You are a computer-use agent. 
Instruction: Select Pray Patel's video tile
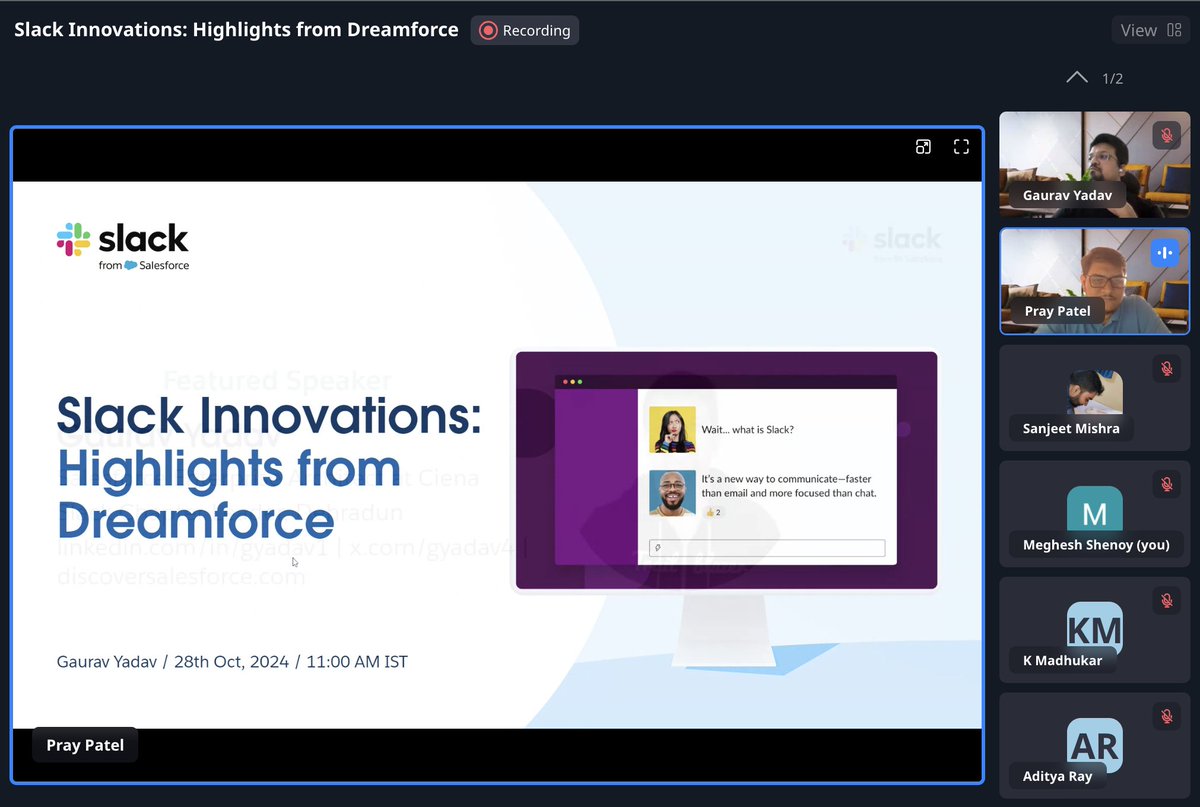pos(1094,281)
